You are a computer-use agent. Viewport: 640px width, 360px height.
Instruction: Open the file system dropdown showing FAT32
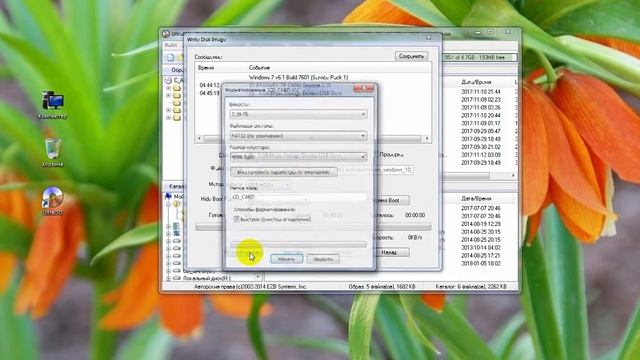coord(298,136)
